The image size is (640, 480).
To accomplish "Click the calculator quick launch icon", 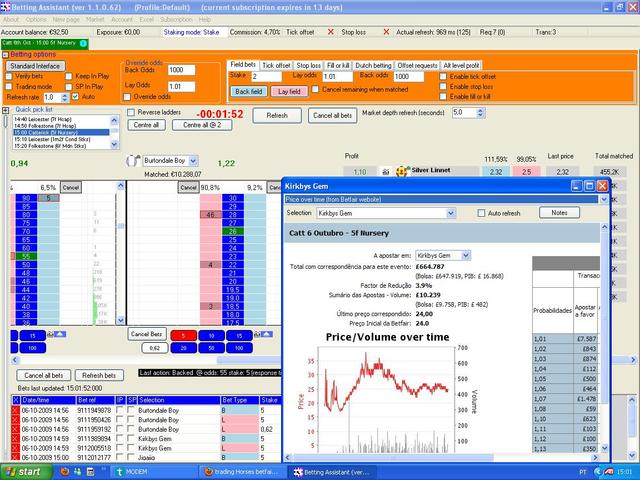I will point(91,472).
